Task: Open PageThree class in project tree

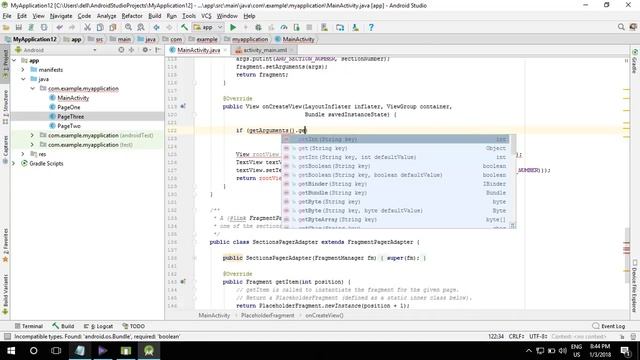Action: 70,117
